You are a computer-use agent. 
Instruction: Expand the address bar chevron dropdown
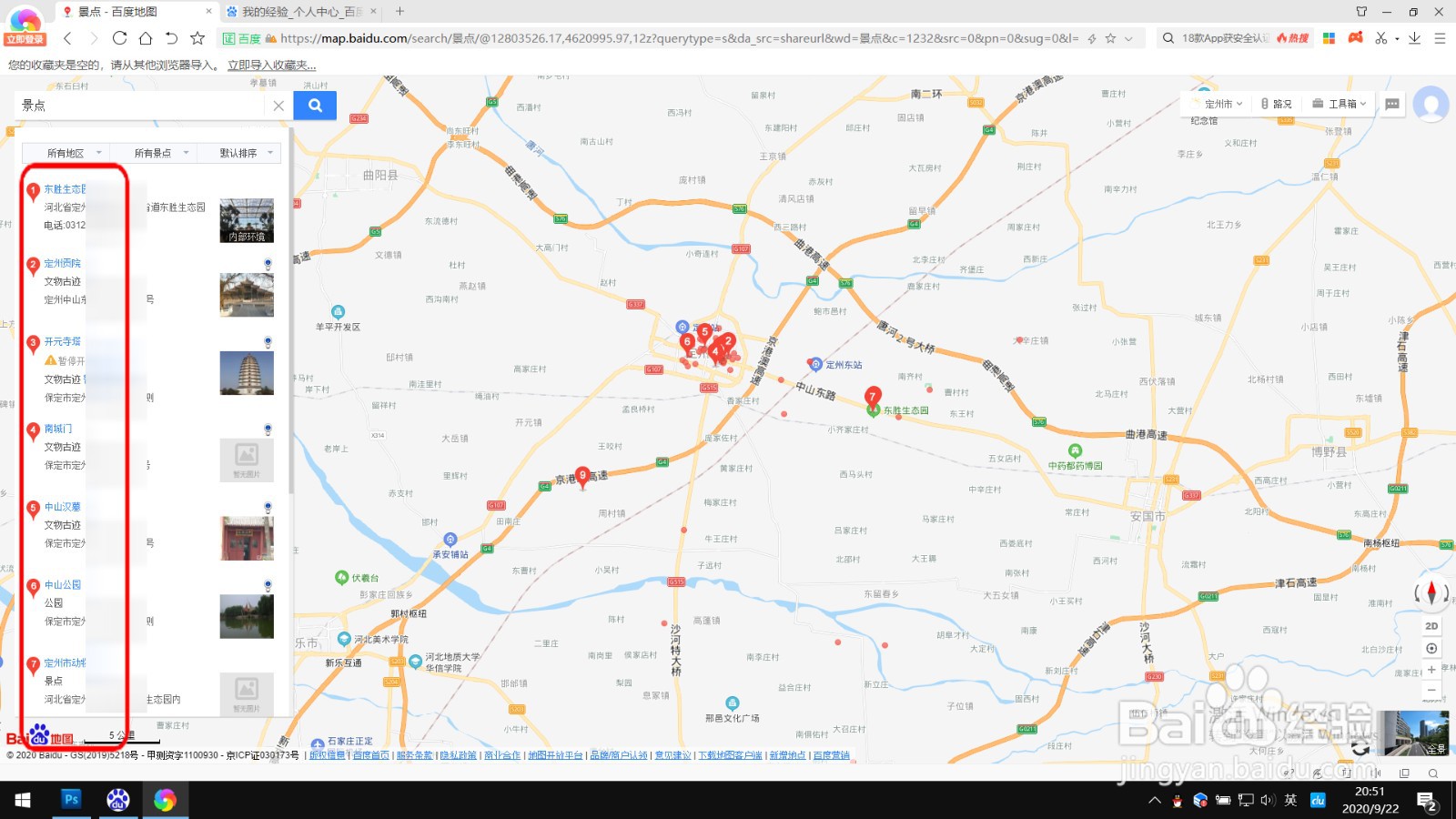click(x=1128, y=39)
